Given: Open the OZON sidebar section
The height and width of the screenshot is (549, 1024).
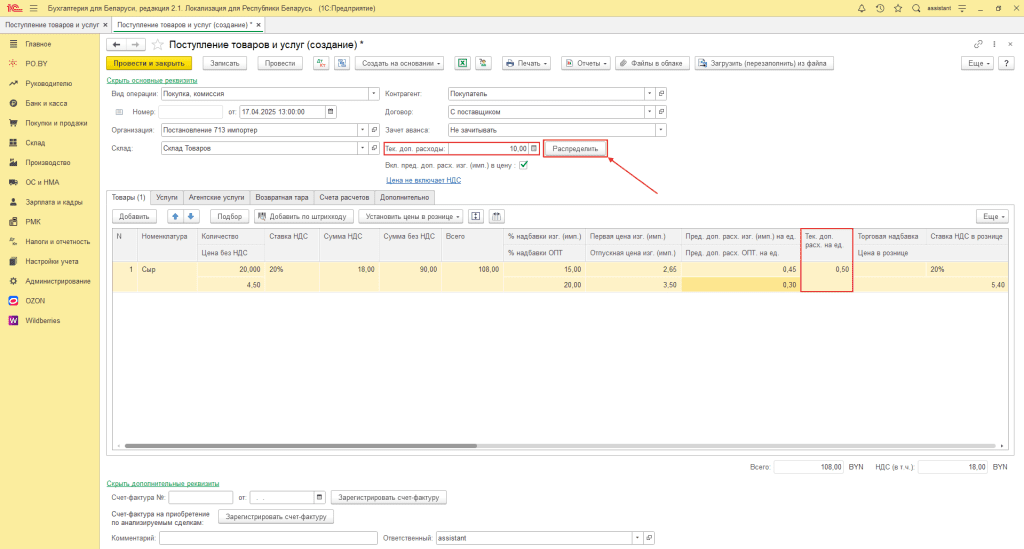Looking at the screenshot, I should pyautogui.click(x=34, y=301).
